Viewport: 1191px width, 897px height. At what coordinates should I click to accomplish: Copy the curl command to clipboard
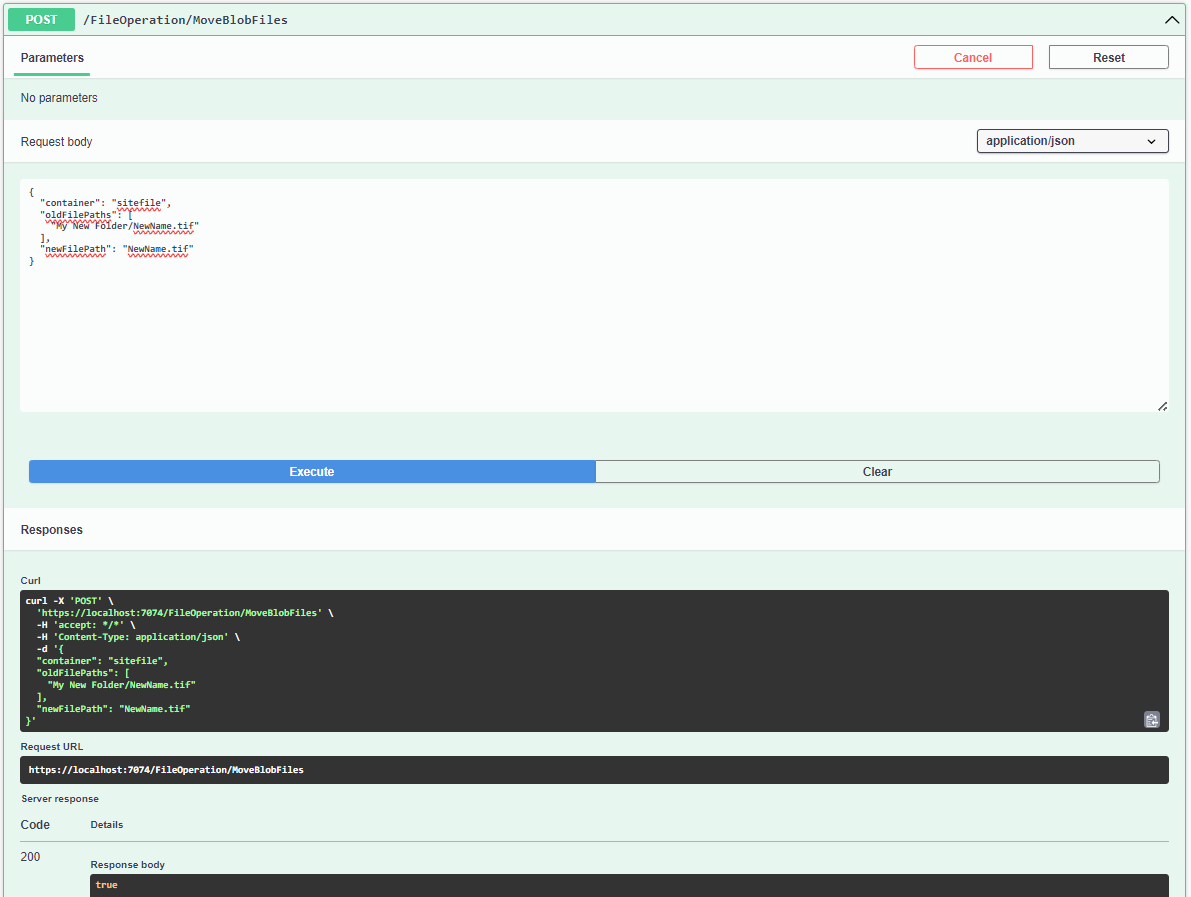tap(1151, 719)
